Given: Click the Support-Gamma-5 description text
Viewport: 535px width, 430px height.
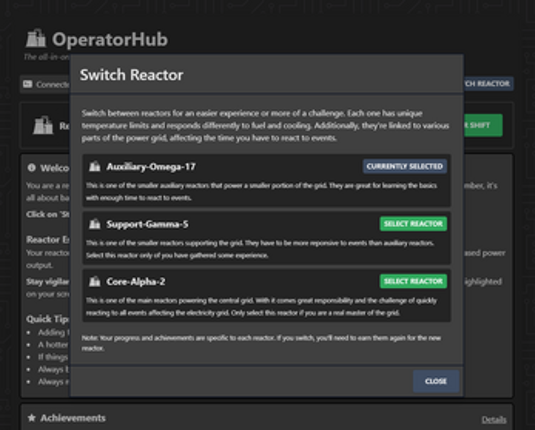Looking at the screenshot, I should [x=260, y=249].
